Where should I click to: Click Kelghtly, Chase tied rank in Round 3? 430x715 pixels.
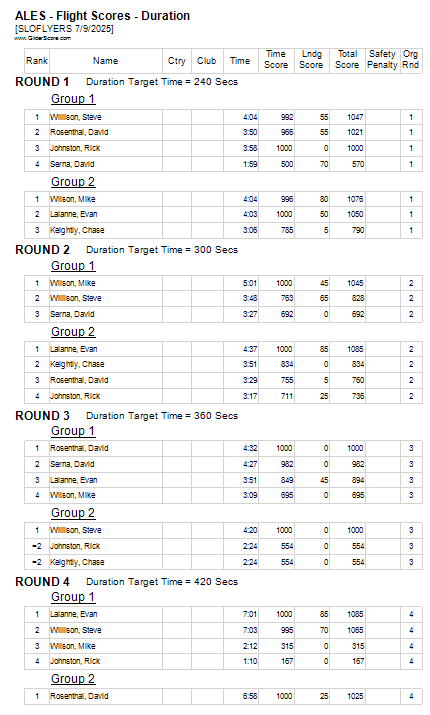tap(37, 562)
